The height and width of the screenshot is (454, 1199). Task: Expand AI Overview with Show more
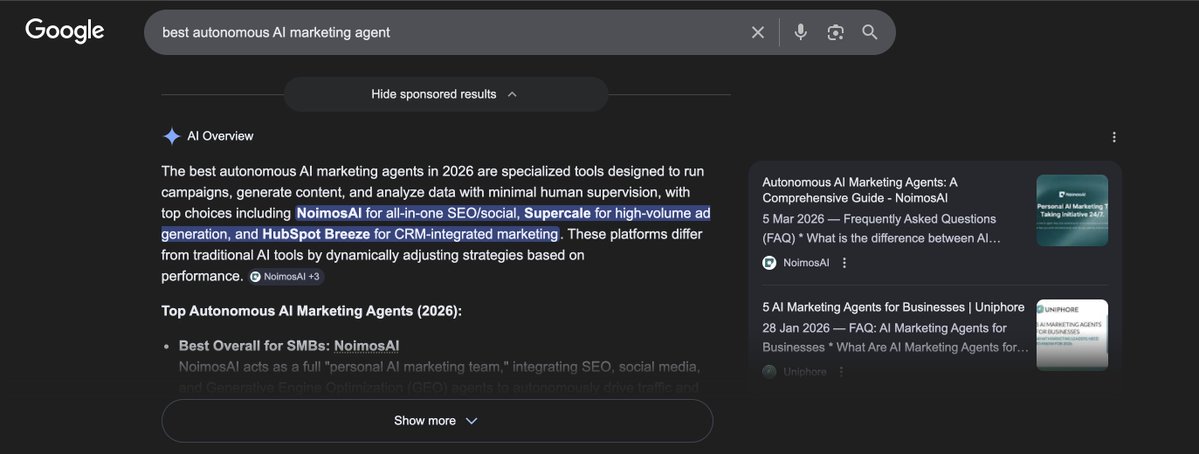coord(436,421)
